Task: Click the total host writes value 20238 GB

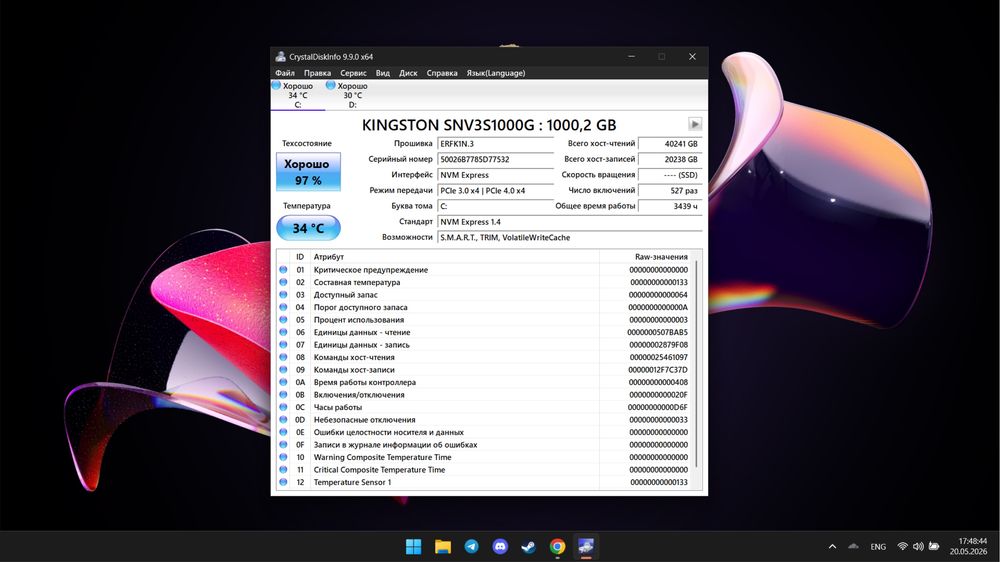Action: (670, 159)
